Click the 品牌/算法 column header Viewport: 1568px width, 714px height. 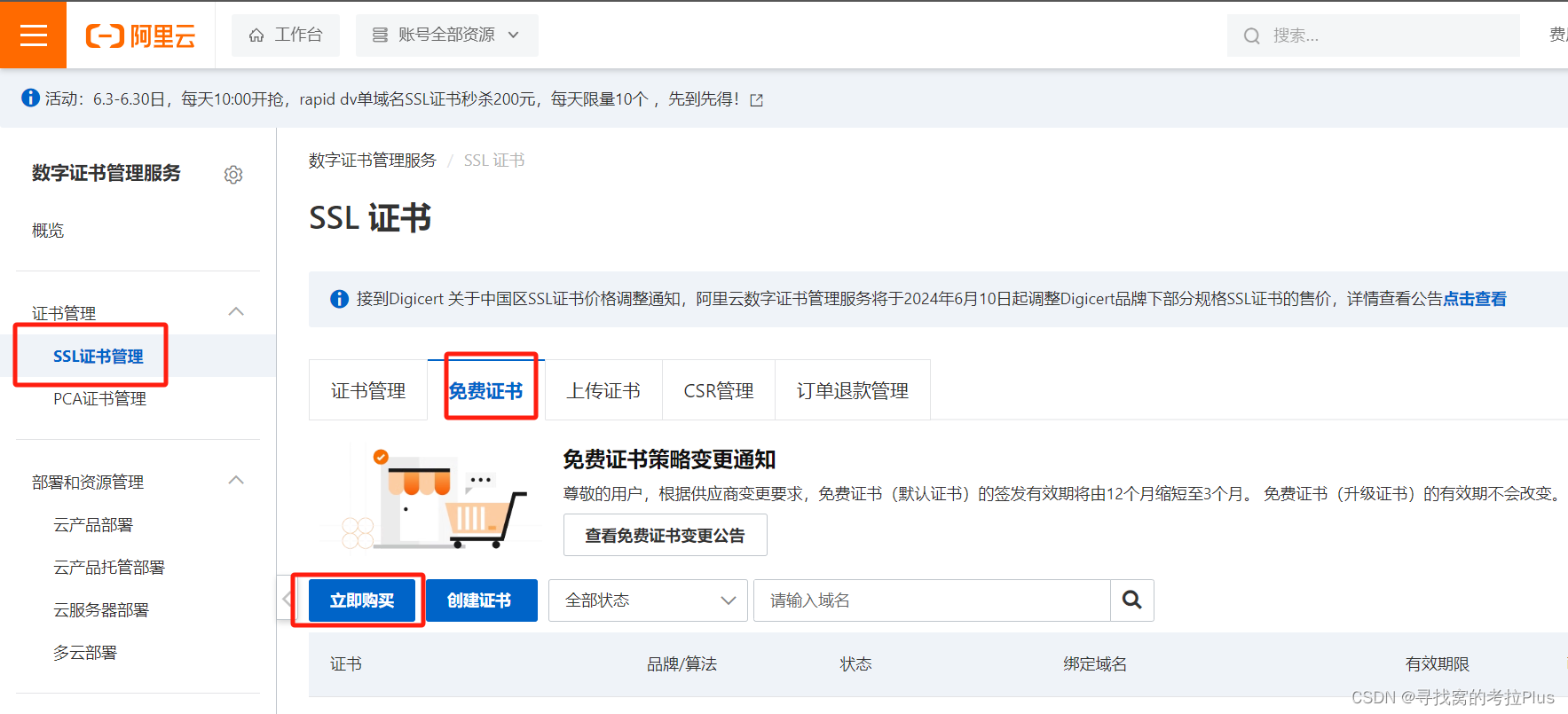(x=682, y=663)
